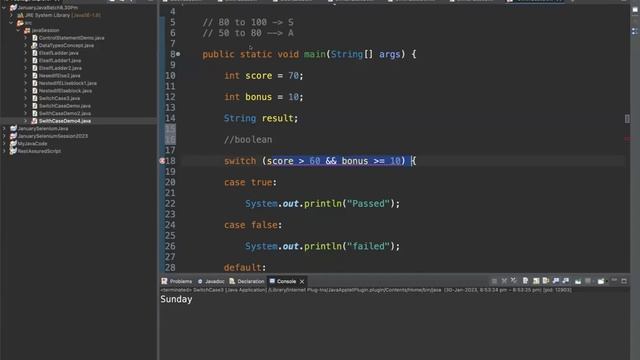Collapse the JanuaryJavaBatch project node
The image size is (640, 360).
[x=4, y=8]
